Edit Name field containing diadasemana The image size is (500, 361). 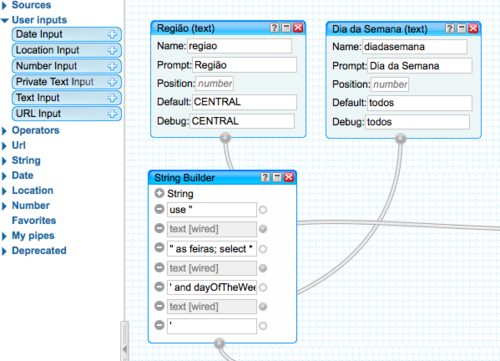pyautogui.click(x=415, y=46)
